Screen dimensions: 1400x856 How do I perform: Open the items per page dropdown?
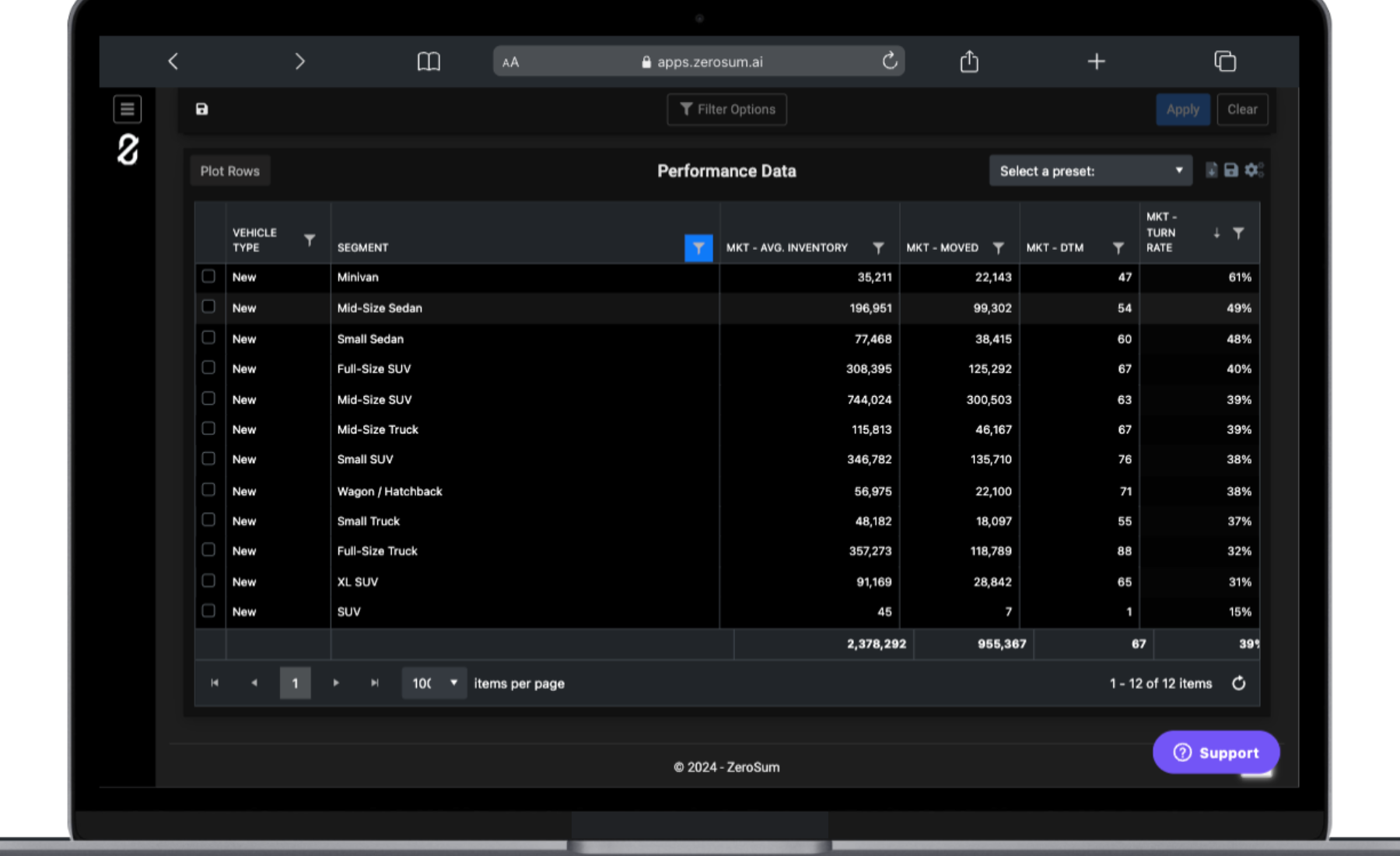[x=434, y=682]
